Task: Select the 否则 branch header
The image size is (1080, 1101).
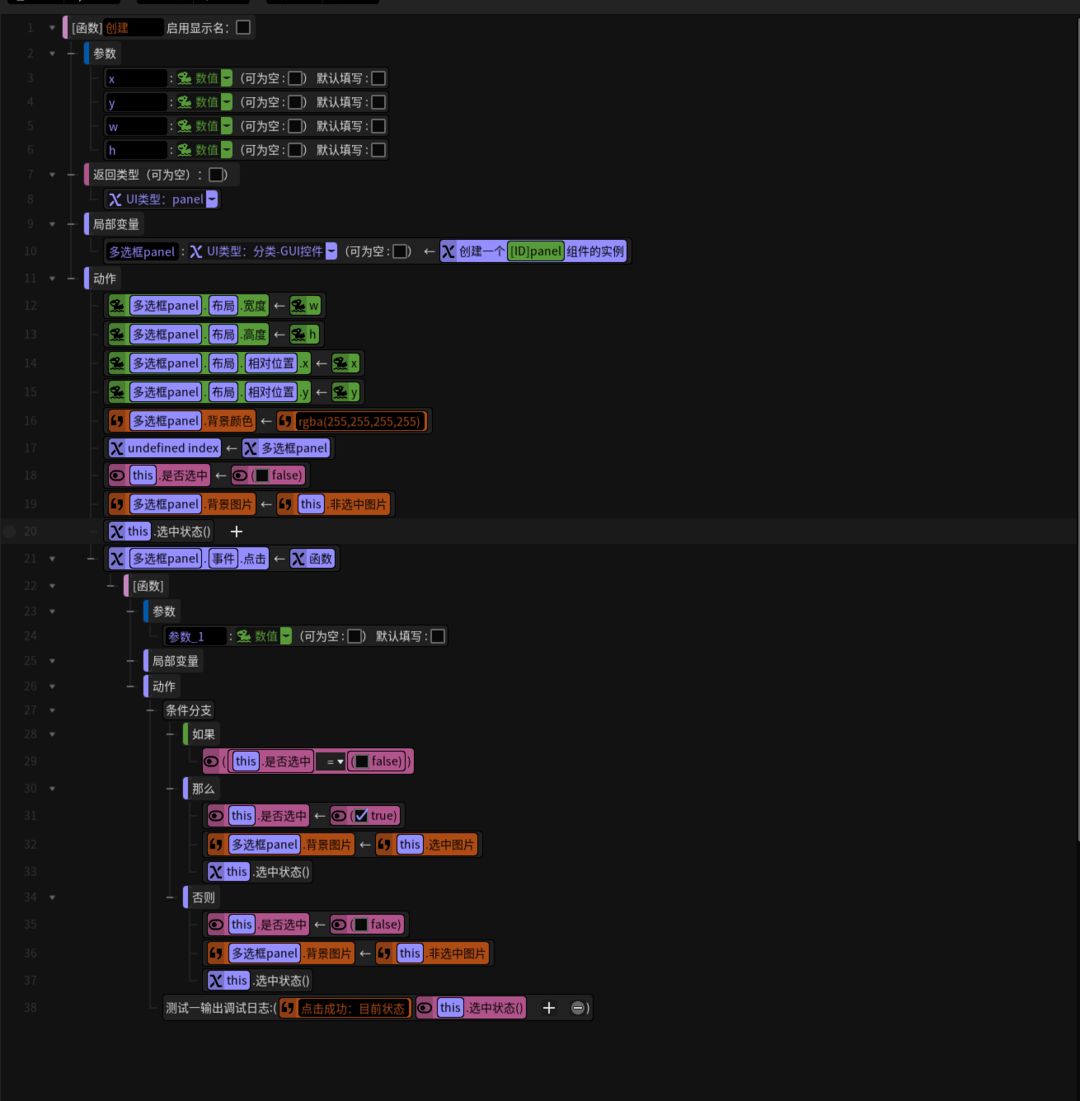Action: (x=203, y=897)
